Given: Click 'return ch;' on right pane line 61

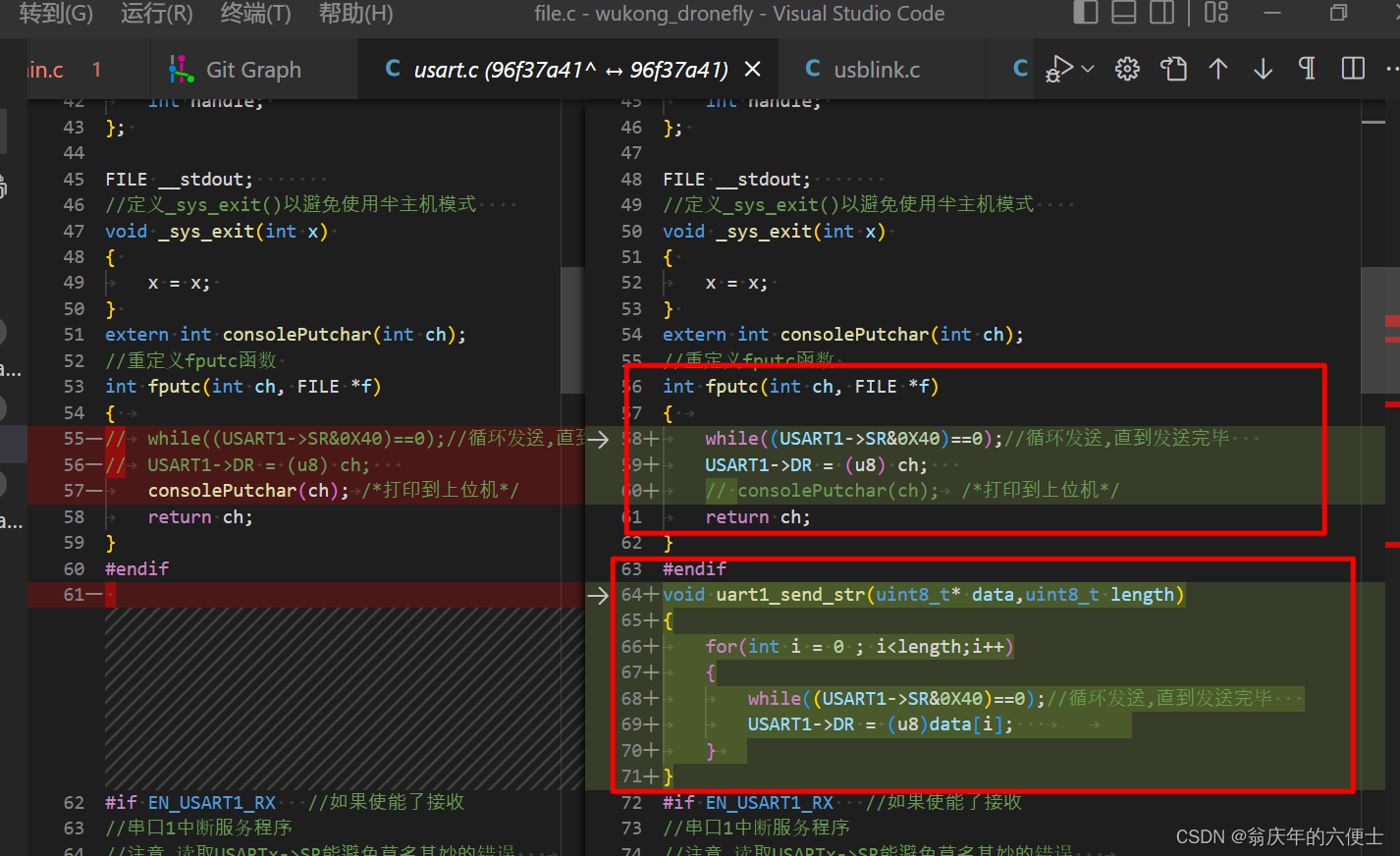Looking at the screenshot, I should (x=758, y=517).
